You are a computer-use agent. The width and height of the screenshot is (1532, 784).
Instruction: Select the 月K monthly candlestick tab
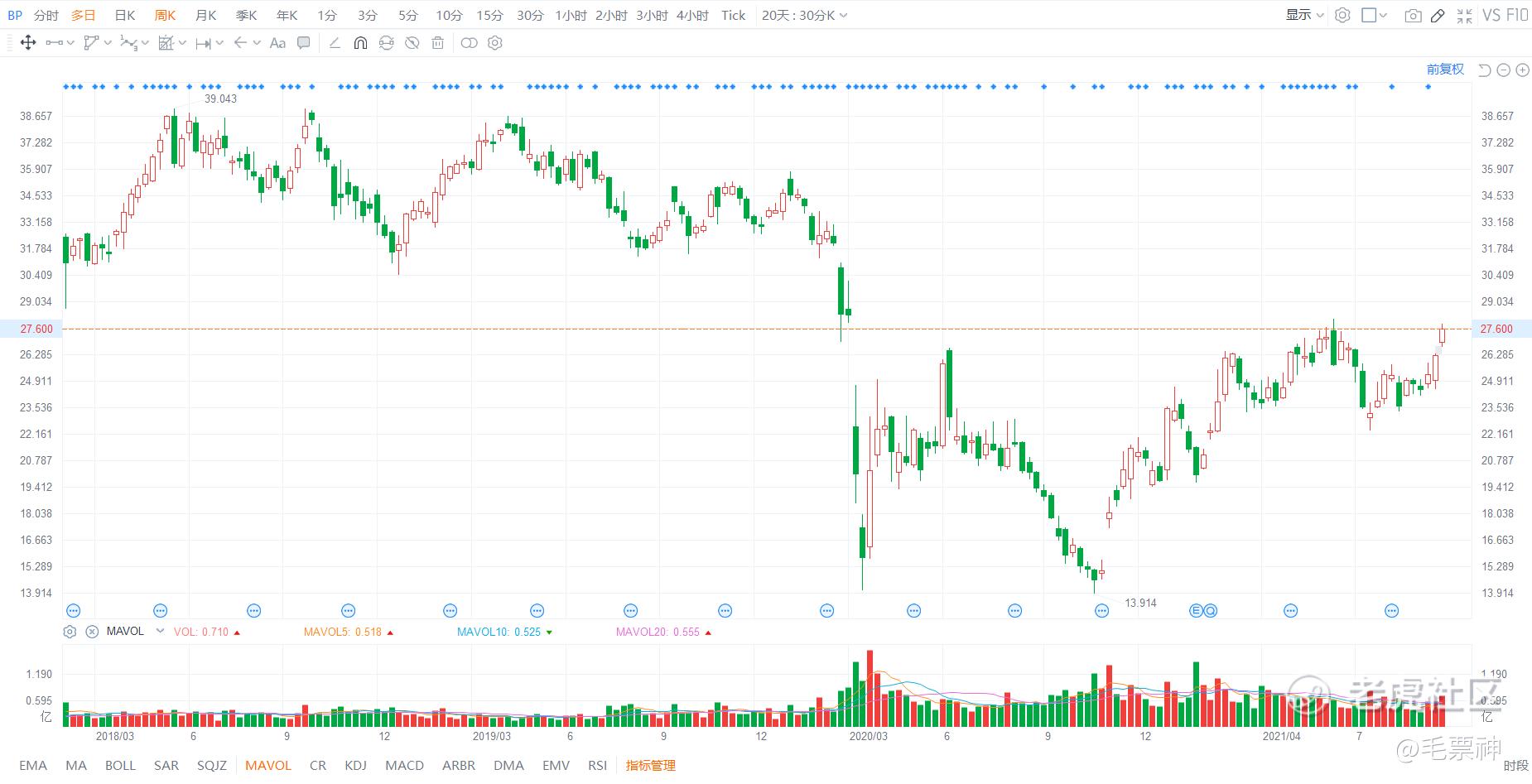pos(205,15)
